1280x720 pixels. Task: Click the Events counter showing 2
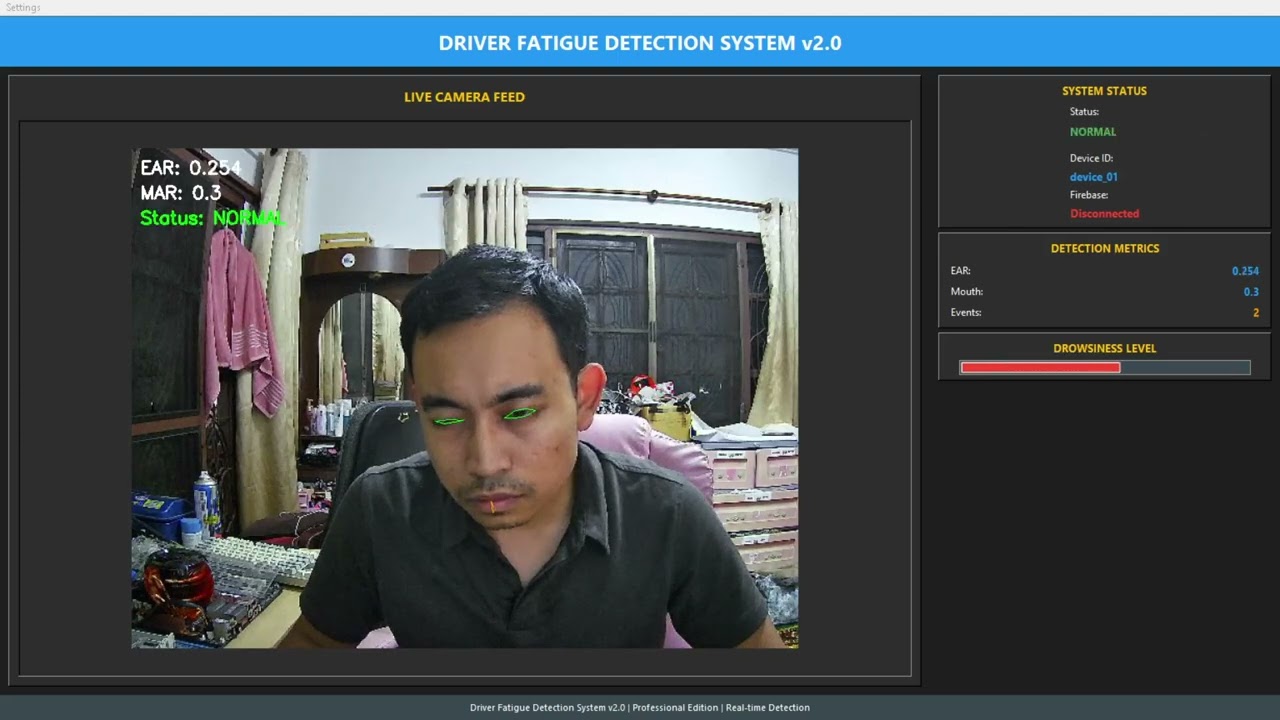coord(1256,312)
